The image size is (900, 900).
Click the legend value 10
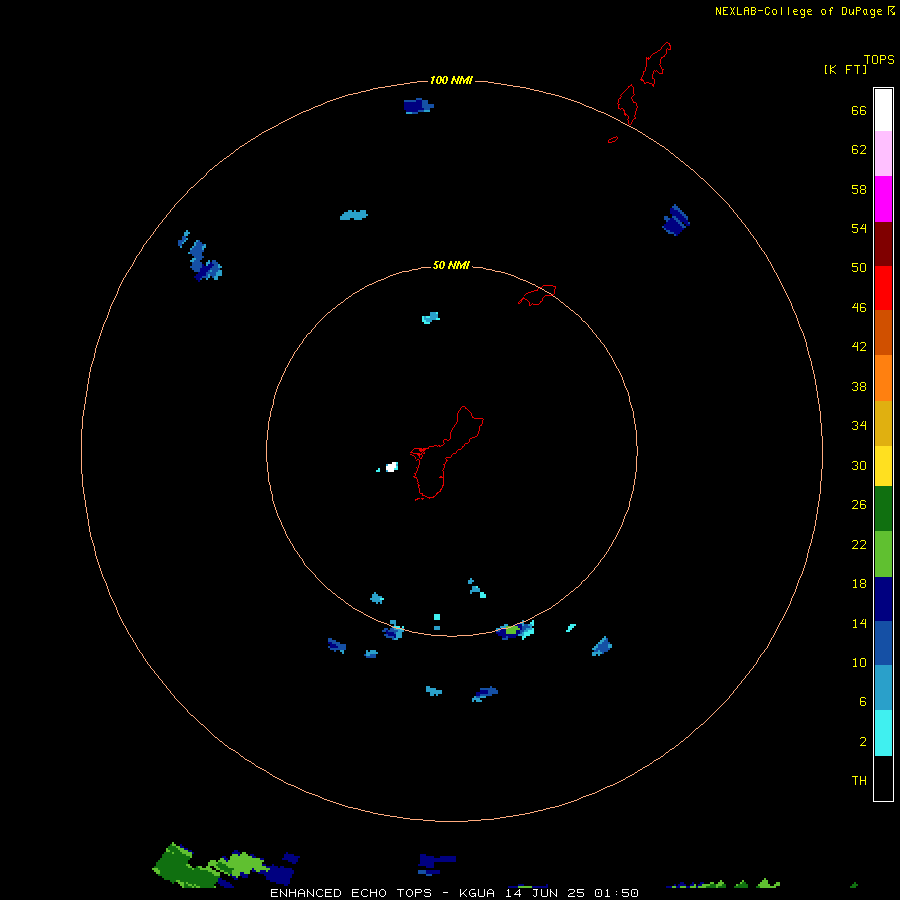859,663
